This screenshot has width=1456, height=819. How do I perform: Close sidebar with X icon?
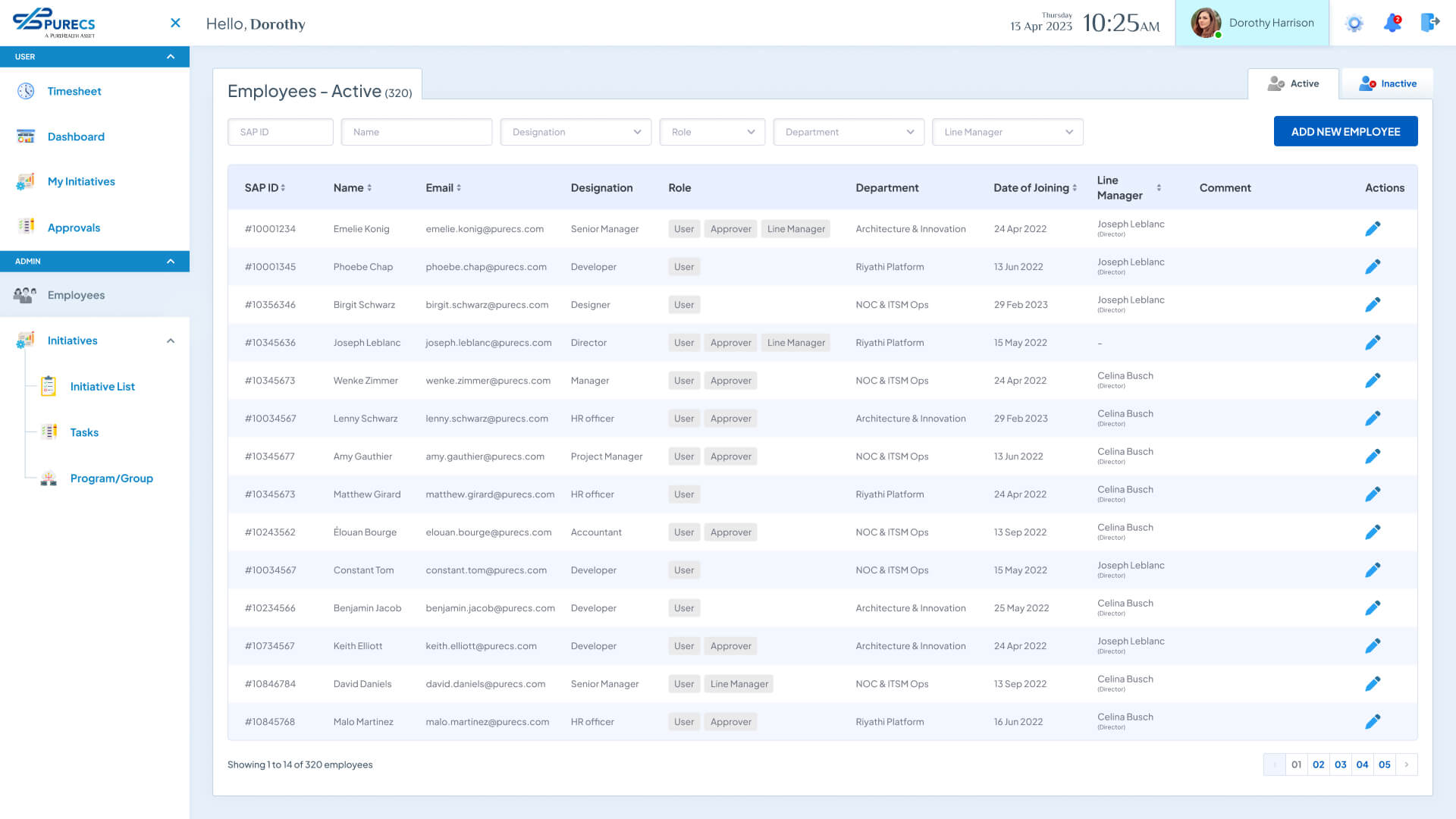175,23
